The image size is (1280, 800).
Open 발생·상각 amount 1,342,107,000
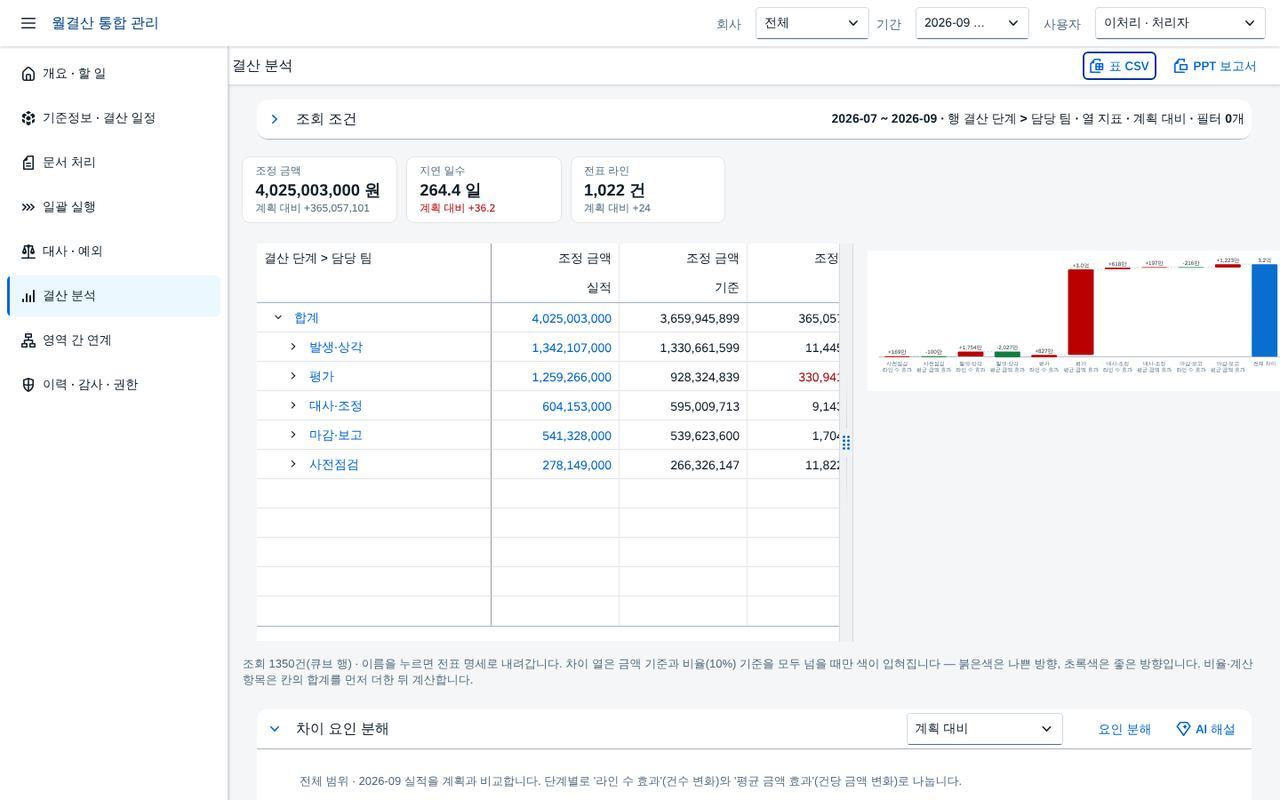tap(571, 348)
